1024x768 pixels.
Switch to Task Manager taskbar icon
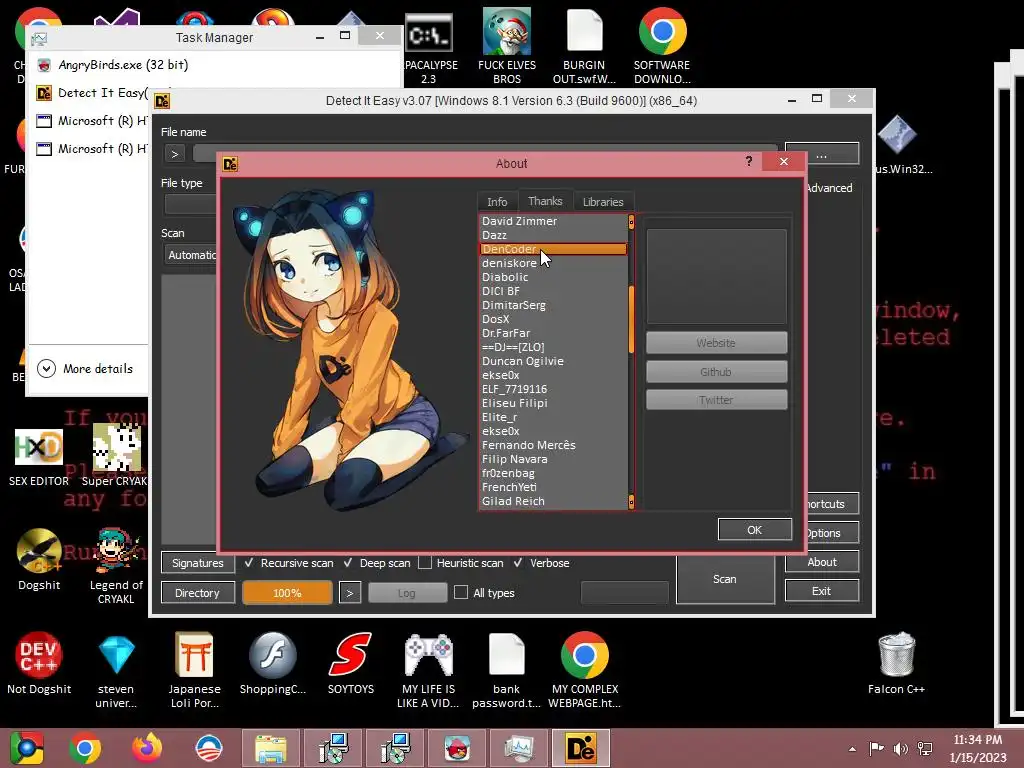(x=519, y=748)
